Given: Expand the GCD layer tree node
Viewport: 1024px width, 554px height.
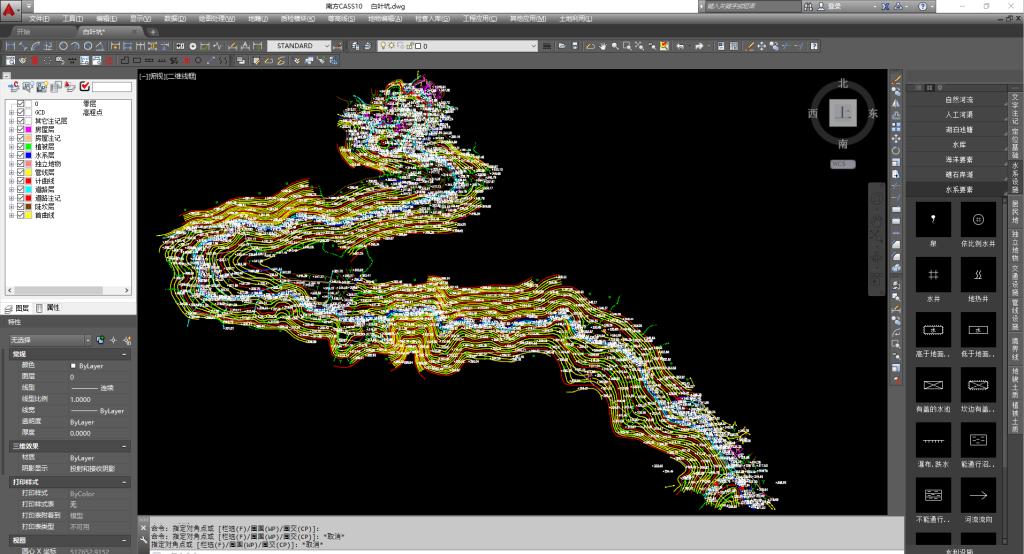Looking at the screenshot, I should [x=11, y=112].
